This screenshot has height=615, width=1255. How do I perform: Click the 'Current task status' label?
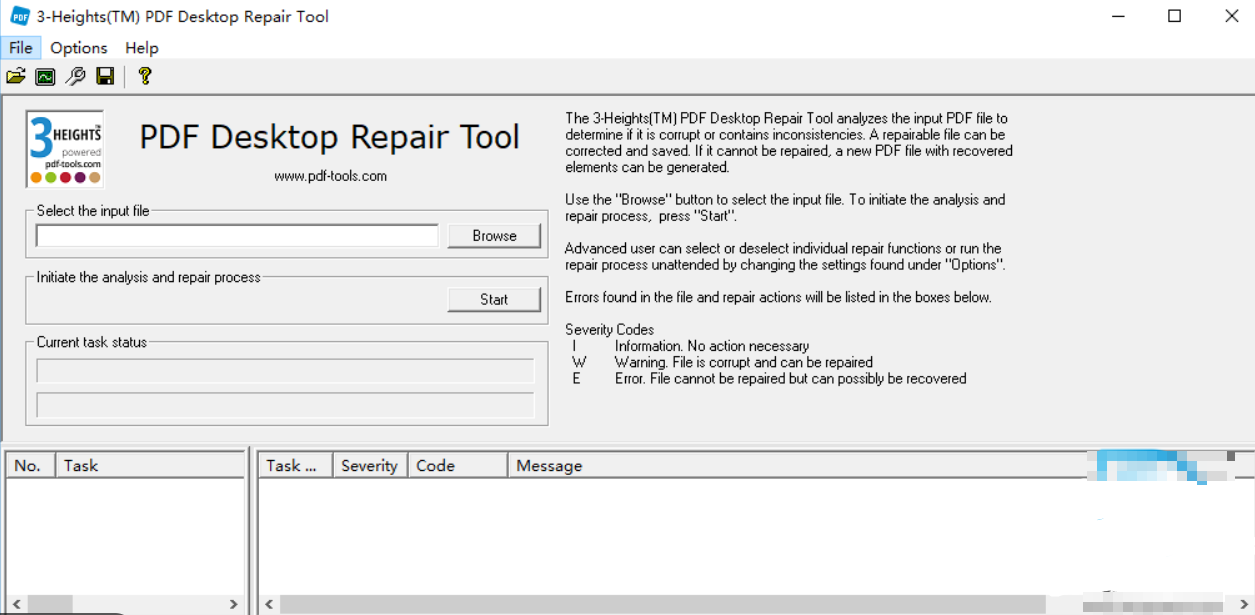[x=92, y=342]
